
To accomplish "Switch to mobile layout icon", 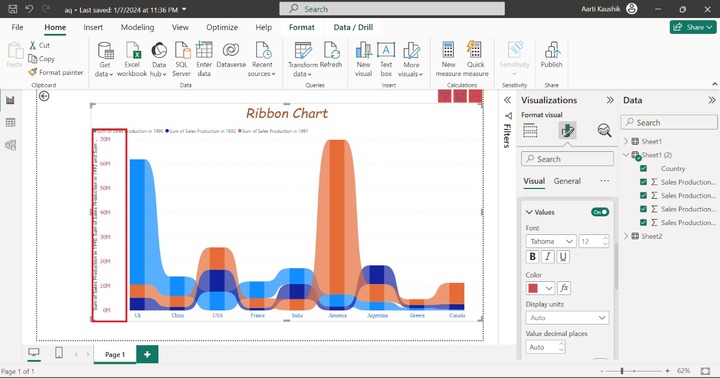I will (x=59, y=353).
